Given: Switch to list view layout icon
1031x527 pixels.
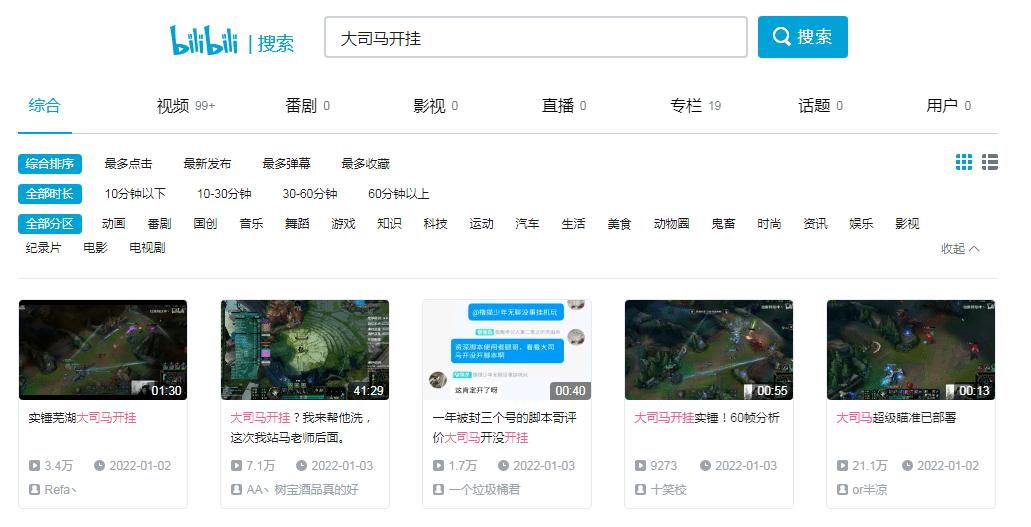Looking at the screenshot, I should pos(990,162).
